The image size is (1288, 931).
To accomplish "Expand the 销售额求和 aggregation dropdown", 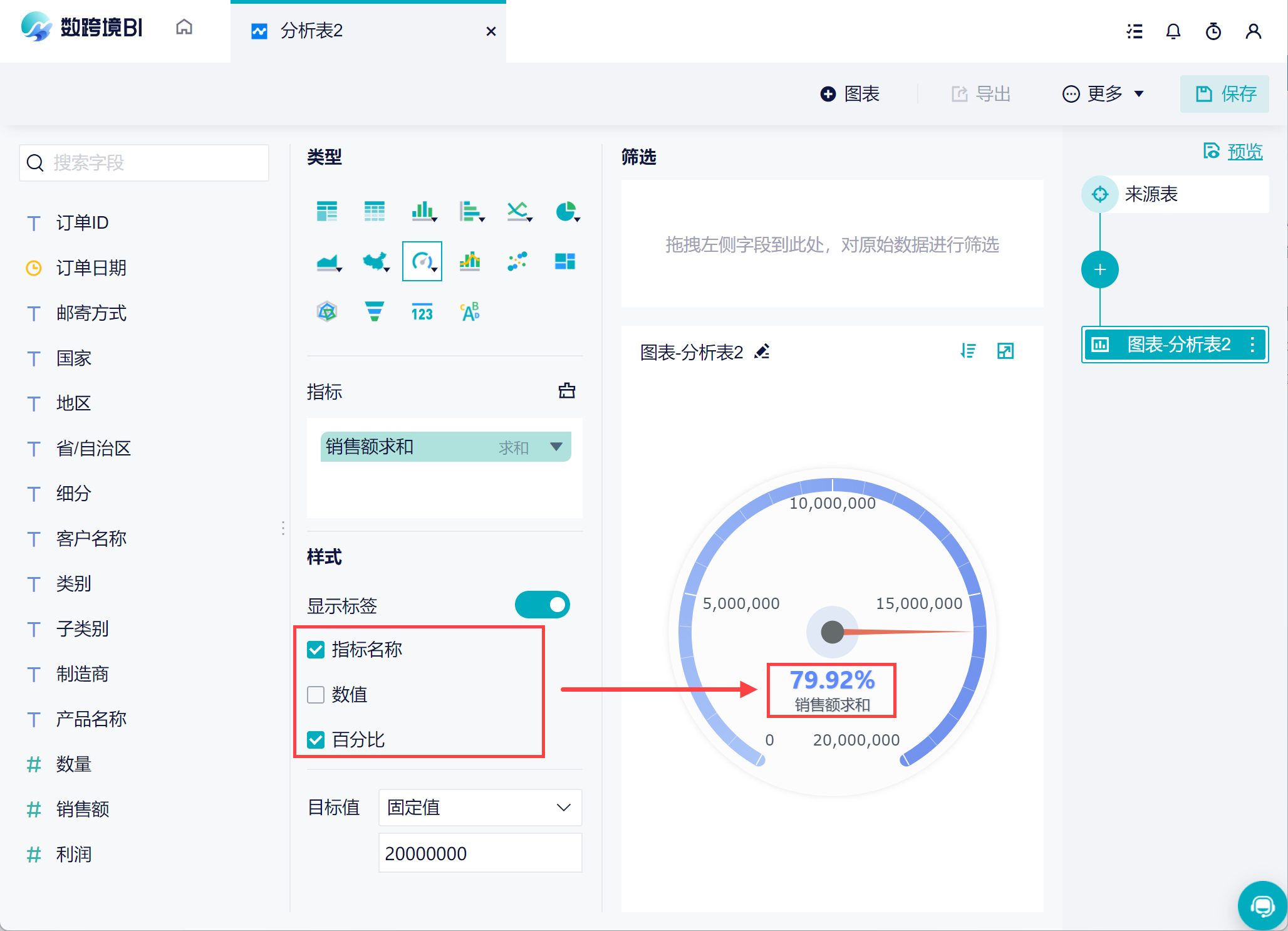I will (x=556, y=447).
